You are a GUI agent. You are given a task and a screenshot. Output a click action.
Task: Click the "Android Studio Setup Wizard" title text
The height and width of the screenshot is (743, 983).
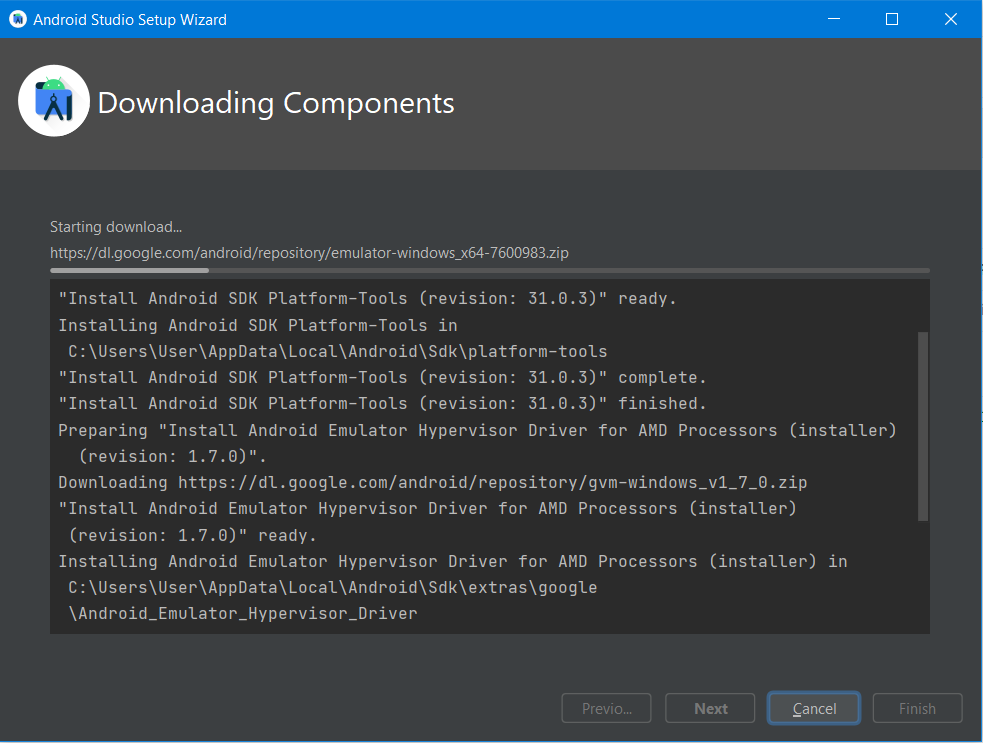pyautogui.click(x=130, y=19)
